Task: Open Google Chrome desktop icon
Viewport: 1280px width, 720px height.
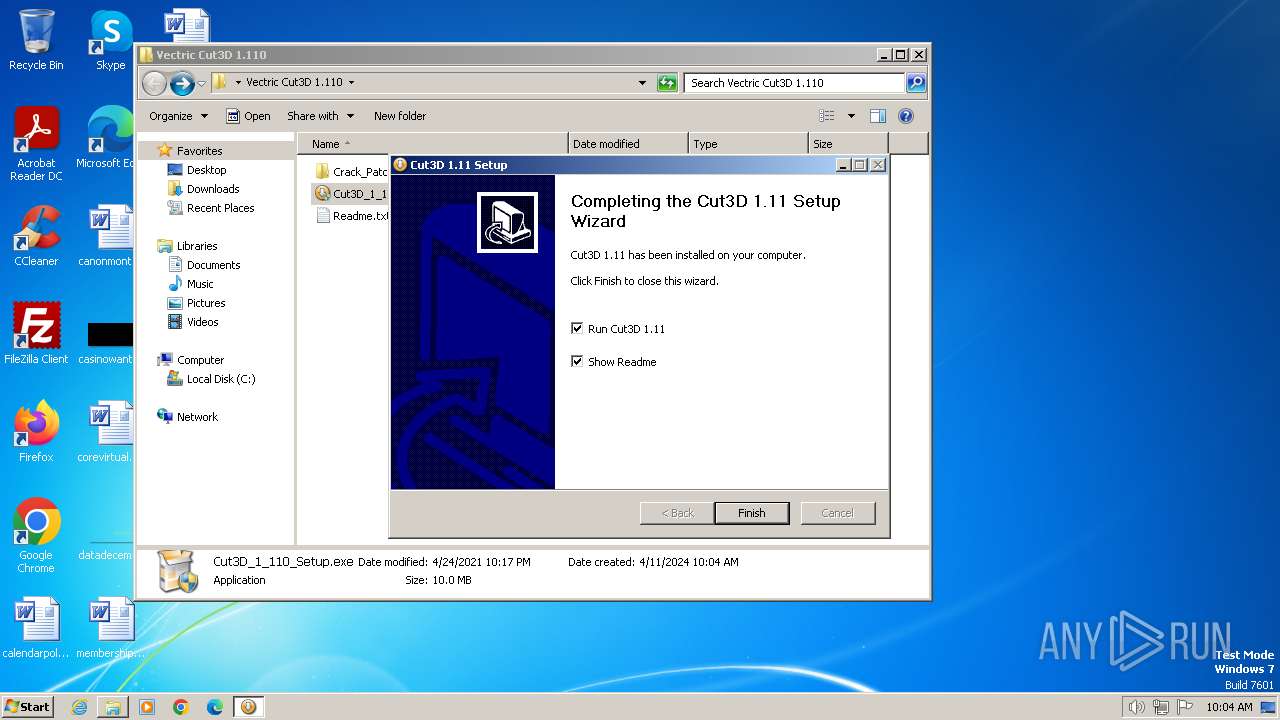Action: pos(36,536)
